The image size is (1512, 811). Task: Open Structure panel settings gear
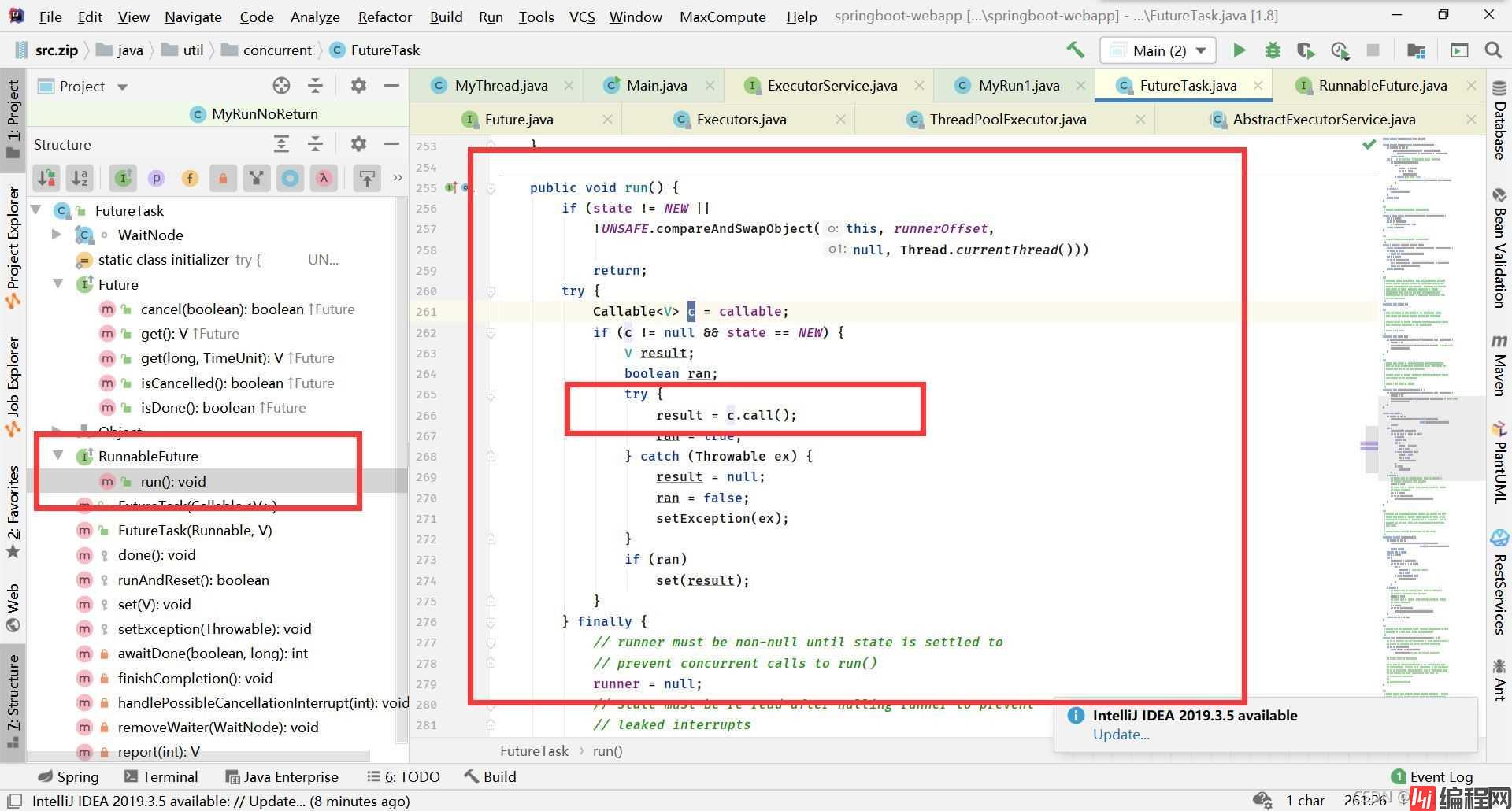point(358,143)
